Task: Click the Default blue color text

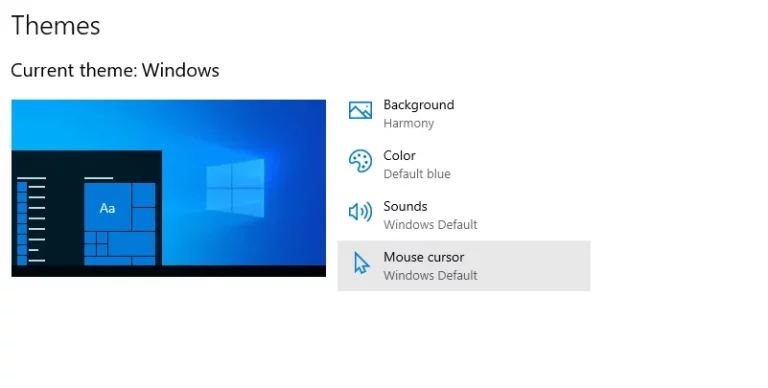Action: (417, 174)
